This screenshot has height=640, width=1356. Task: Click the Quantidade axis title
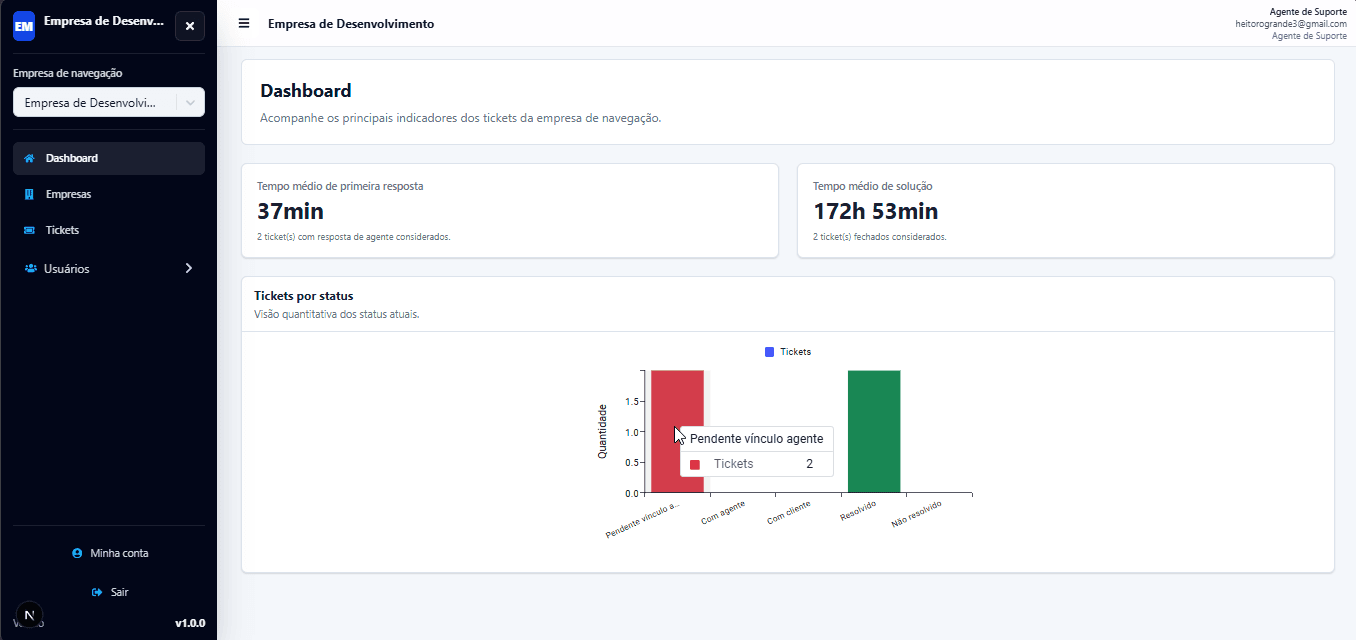602,431
